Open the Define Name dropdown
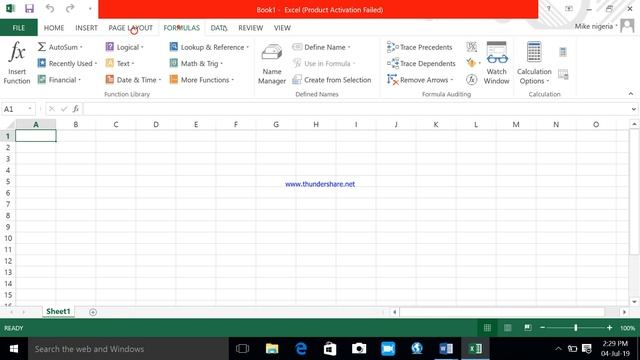The width and height of the screenshot is (640, 360). click(x=322, y=47)
